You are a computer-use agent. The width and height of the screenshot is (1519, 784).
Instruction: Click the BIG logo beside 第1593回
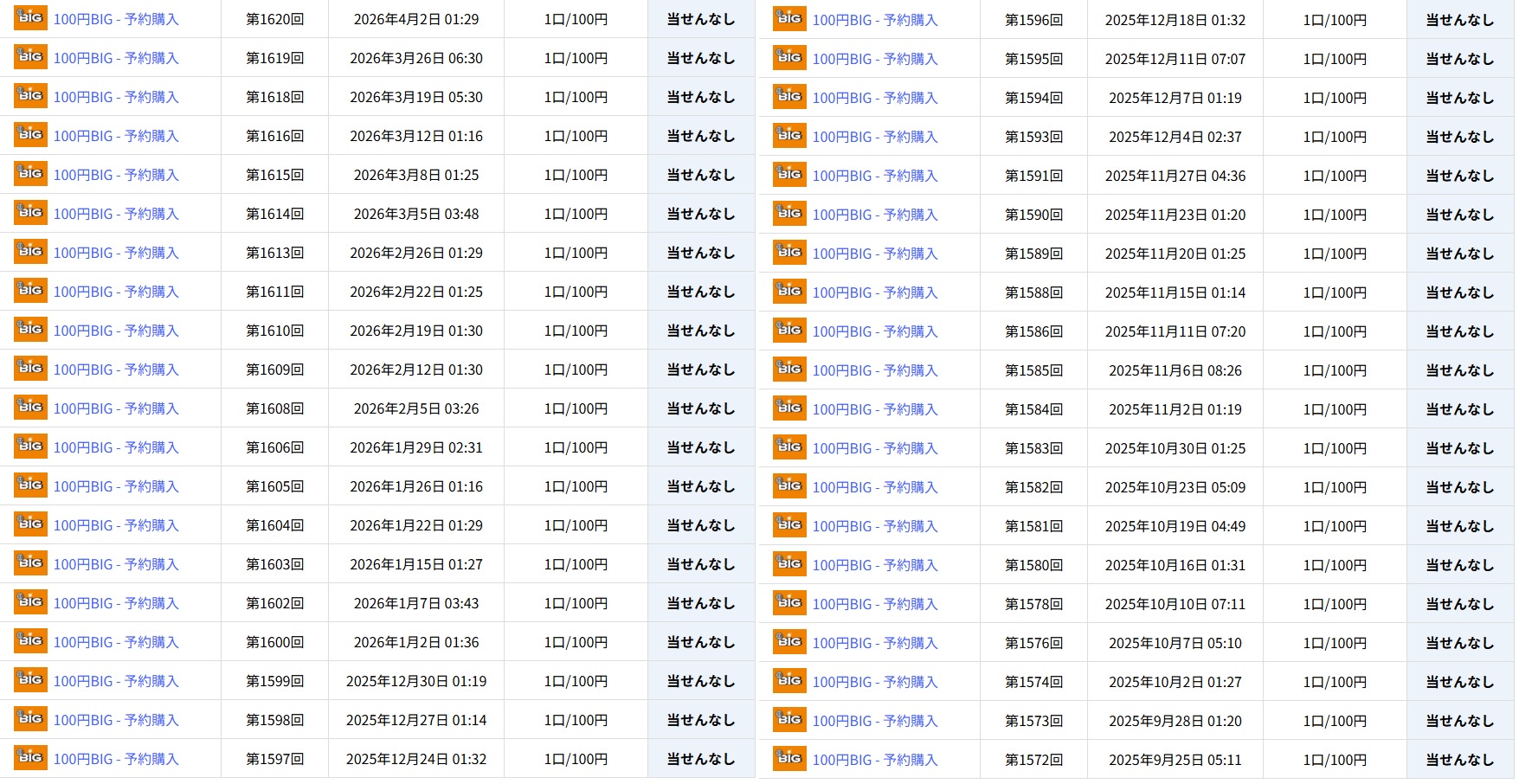click(789, 136)
